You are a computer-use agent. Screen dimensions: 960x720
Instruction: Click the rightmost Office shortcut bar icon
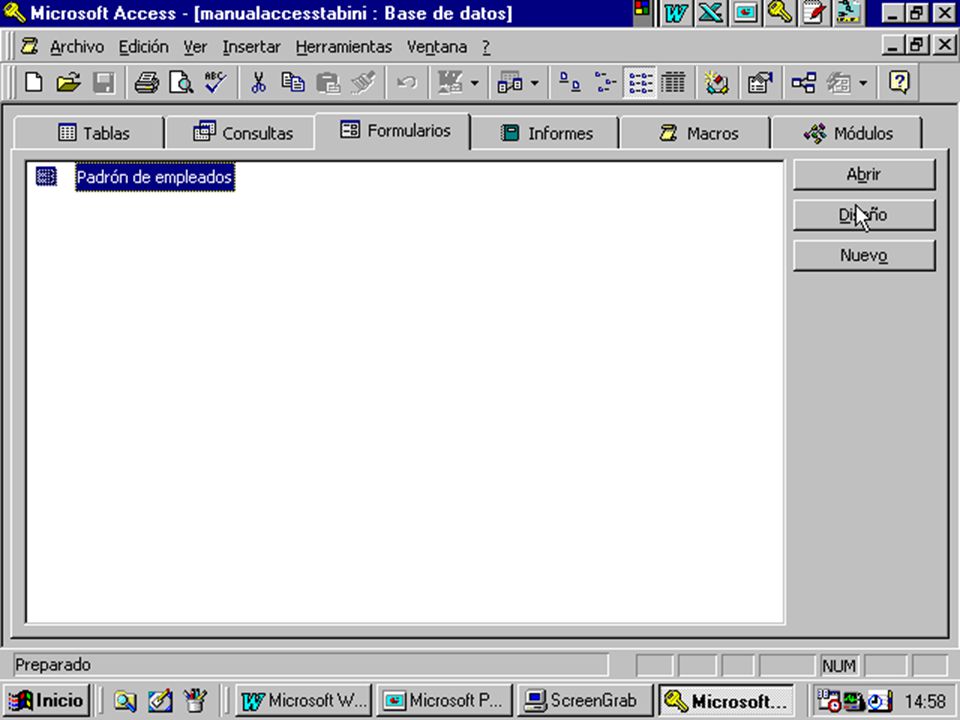849,13
